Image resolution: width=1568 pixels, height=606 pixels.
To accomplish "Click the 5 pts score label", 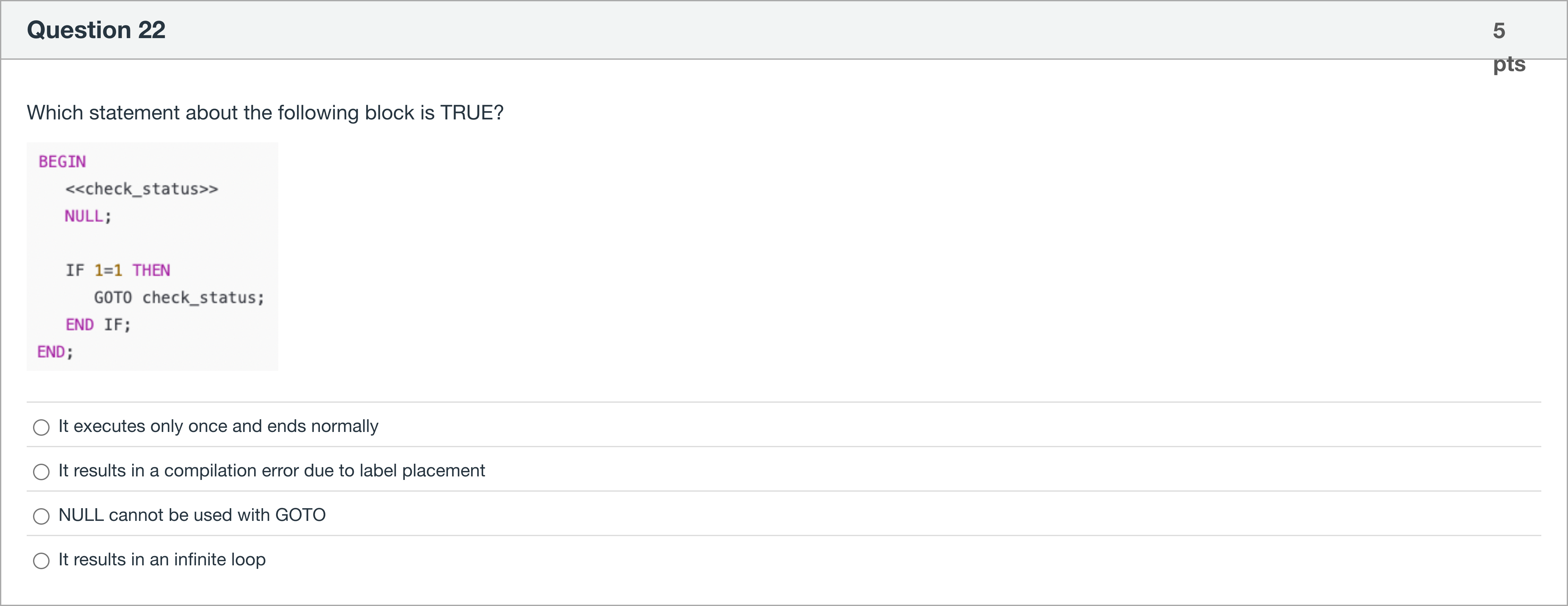I will tap(1509, 47).
